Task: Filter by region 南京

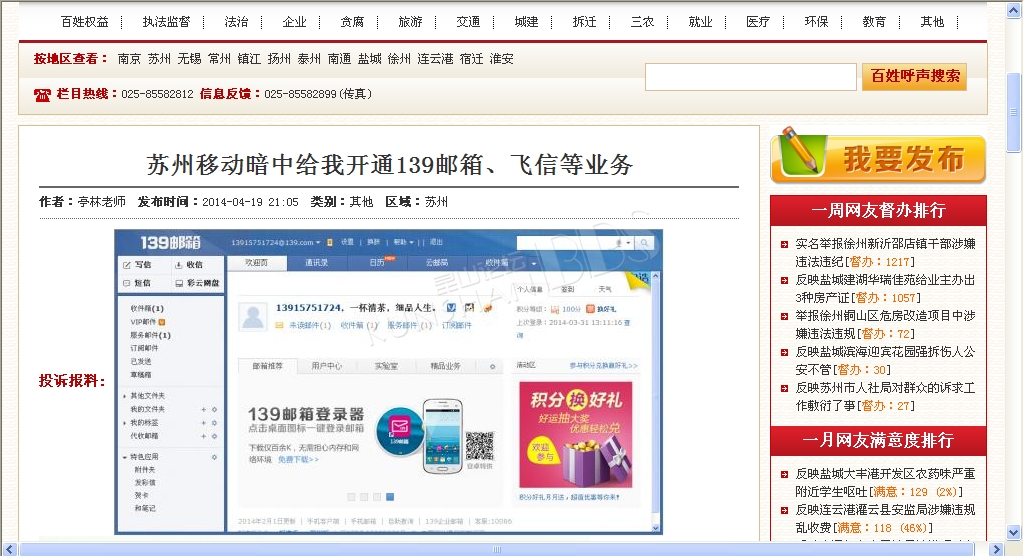Action: pos(129,59)
